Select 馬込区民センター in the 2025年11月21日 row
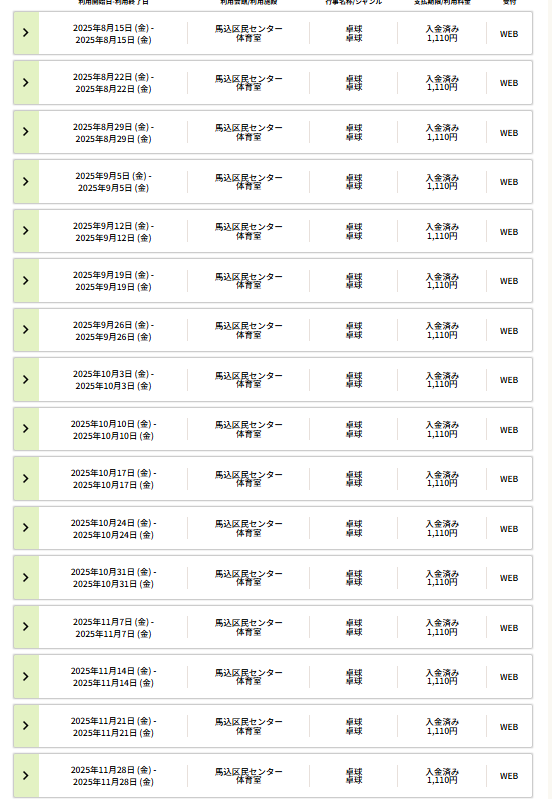This screenshot has width=552, height=799. point(249,722)
